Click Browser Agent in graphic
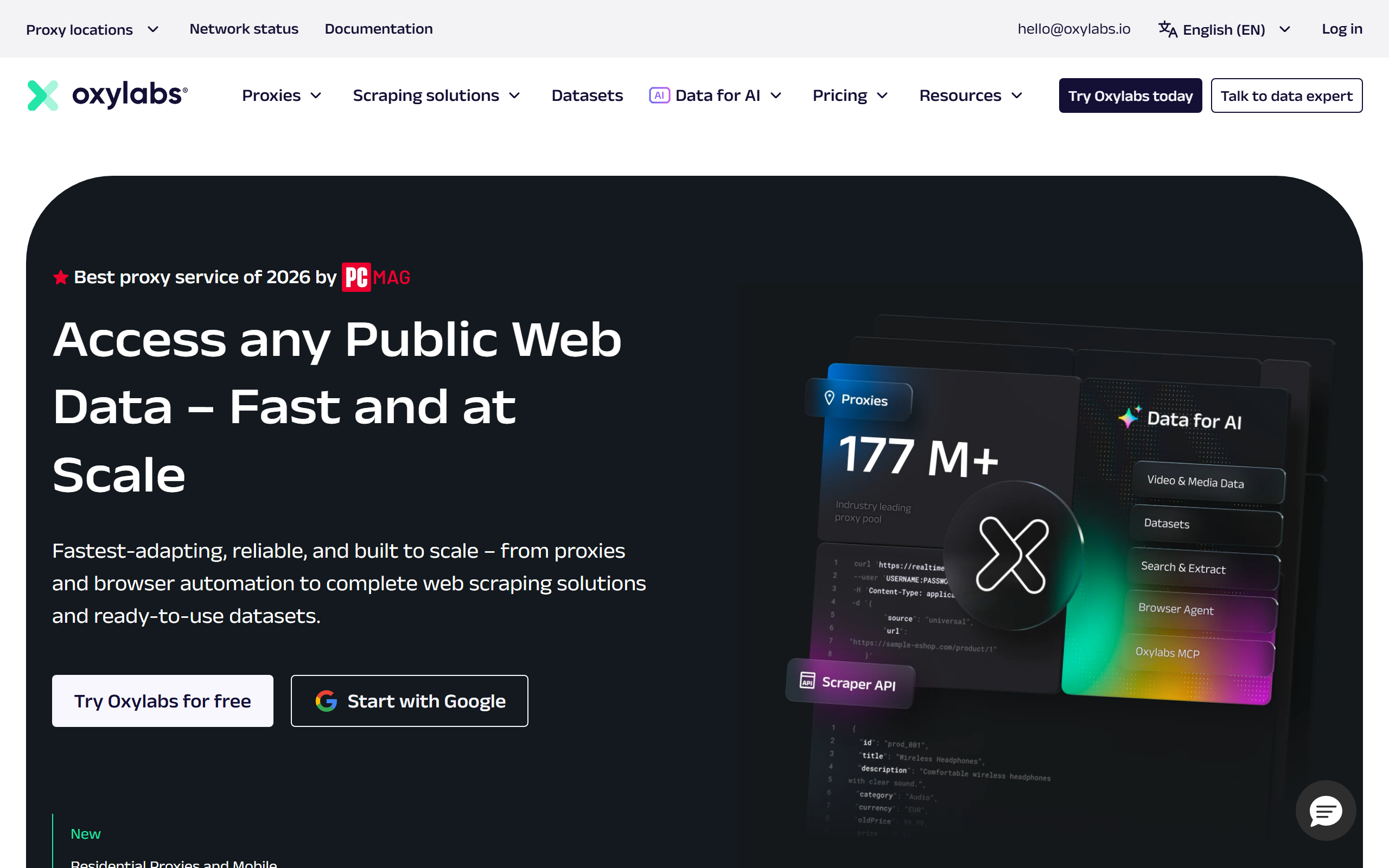The height and width of the screenshot is (868, 1389). (x=1201, y=611)
